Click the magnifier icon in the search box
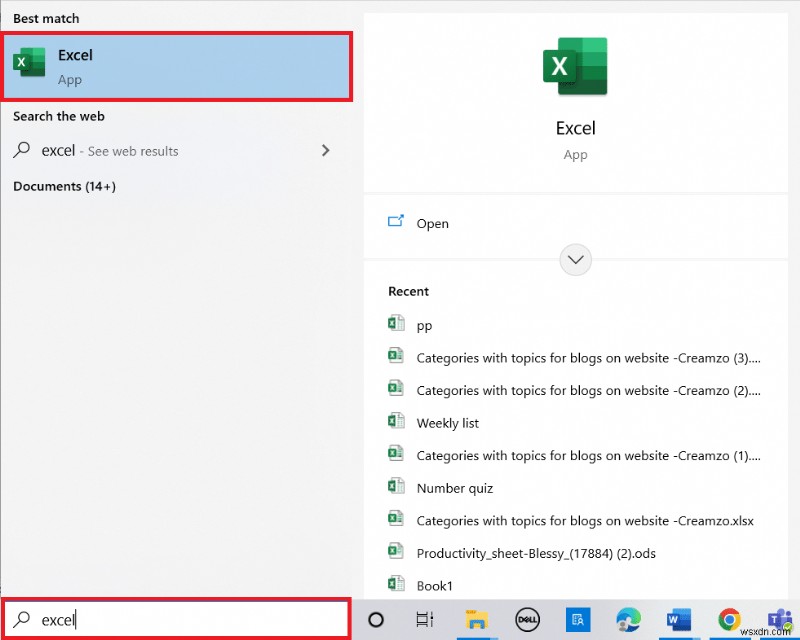The width and height of the screenshot is (800, 640). pos(21,619)
